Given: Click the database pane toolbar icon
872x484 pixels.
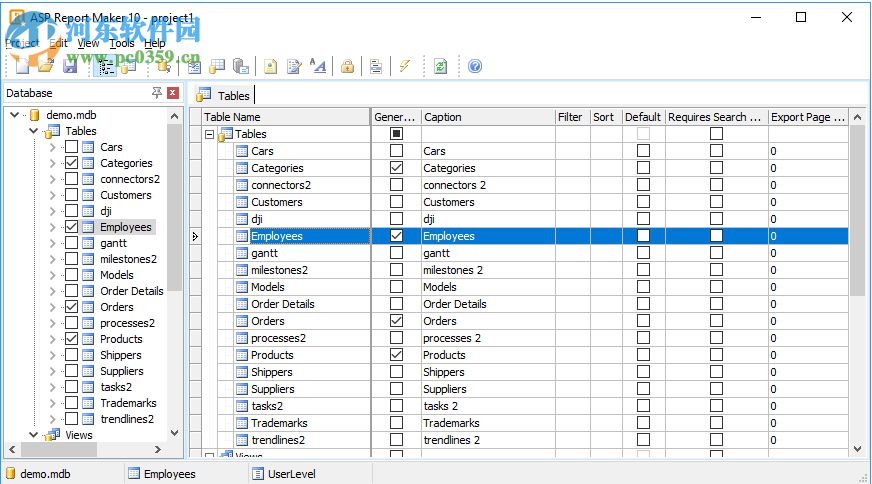Looking at the screenshot, I should point(128,66).
